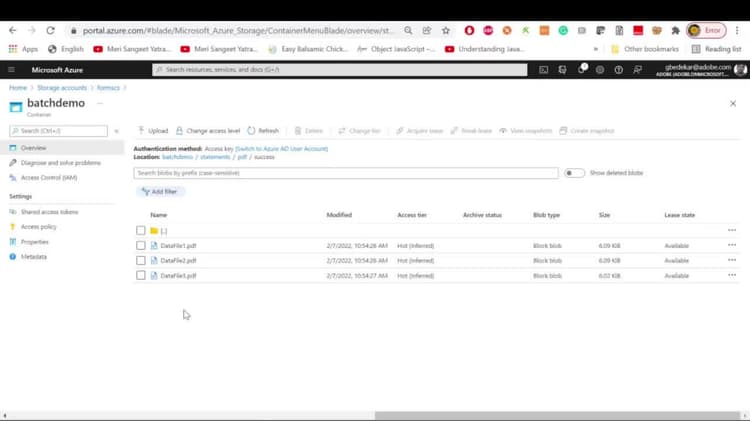The width and height of the screenshot is (750, 421).
Task: Expand the bookmarks overflow chevron
Action: [x=596, y=49]
